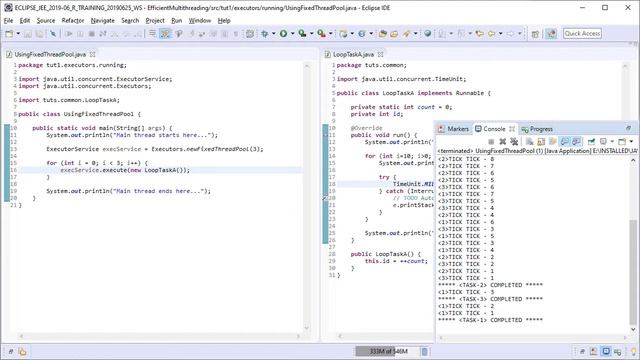Click the folder icon in bottom-left status bar
Image resolution: width=640 pixels, height=360 pixels.
click(22, 351)
